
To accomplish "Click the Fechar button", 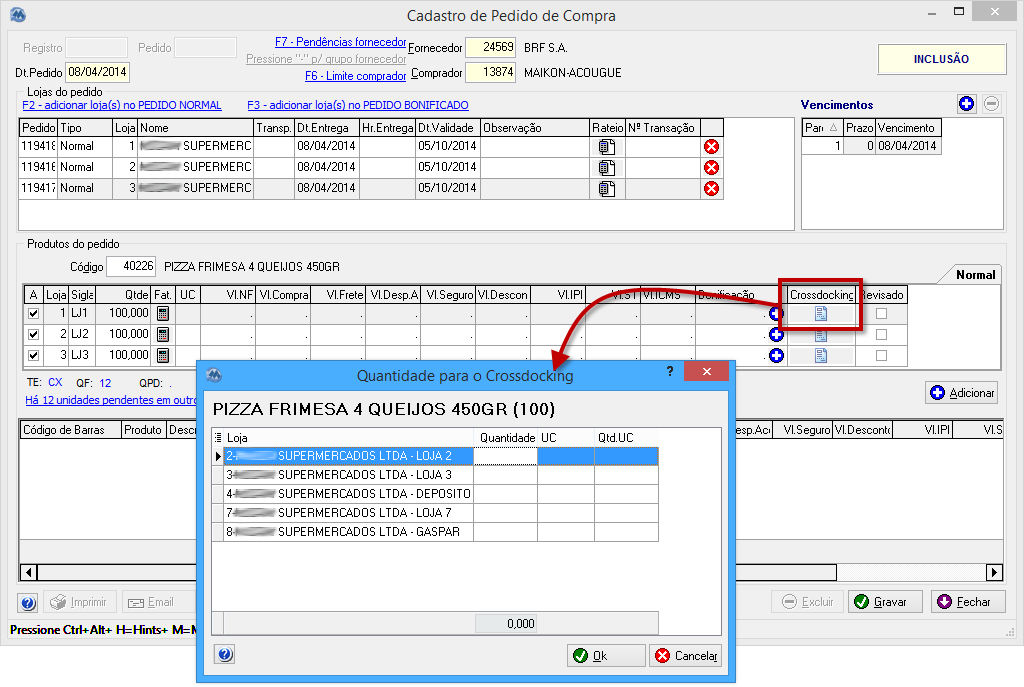I will coord(968,601).
